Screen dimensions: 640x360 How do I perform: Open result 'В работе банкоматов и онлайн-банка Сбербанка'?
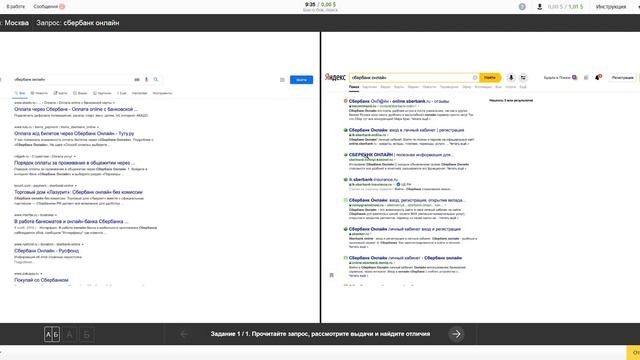[71, 221]
